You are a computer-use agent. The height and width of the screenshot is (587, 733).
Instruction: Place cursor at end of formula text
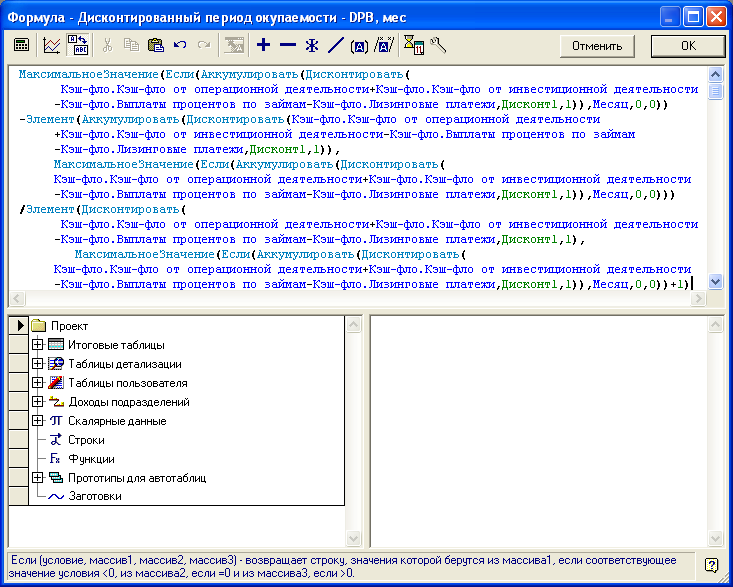coord(690,284)
